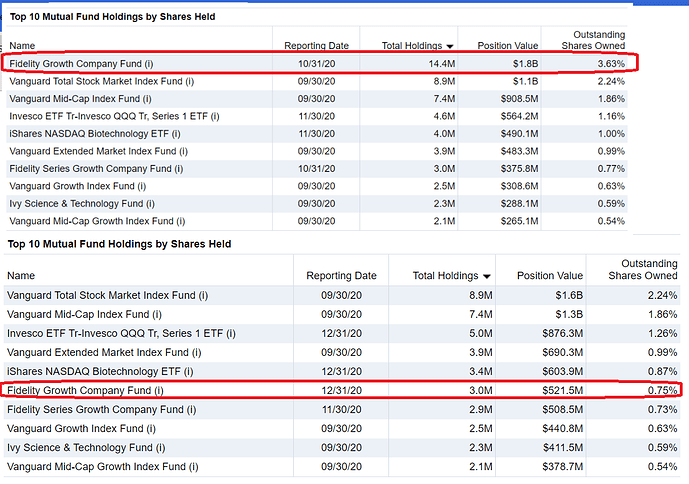
Task: Open info icon for Vanguard Extended Market, $483.3M row
Action: coord(183,151)
